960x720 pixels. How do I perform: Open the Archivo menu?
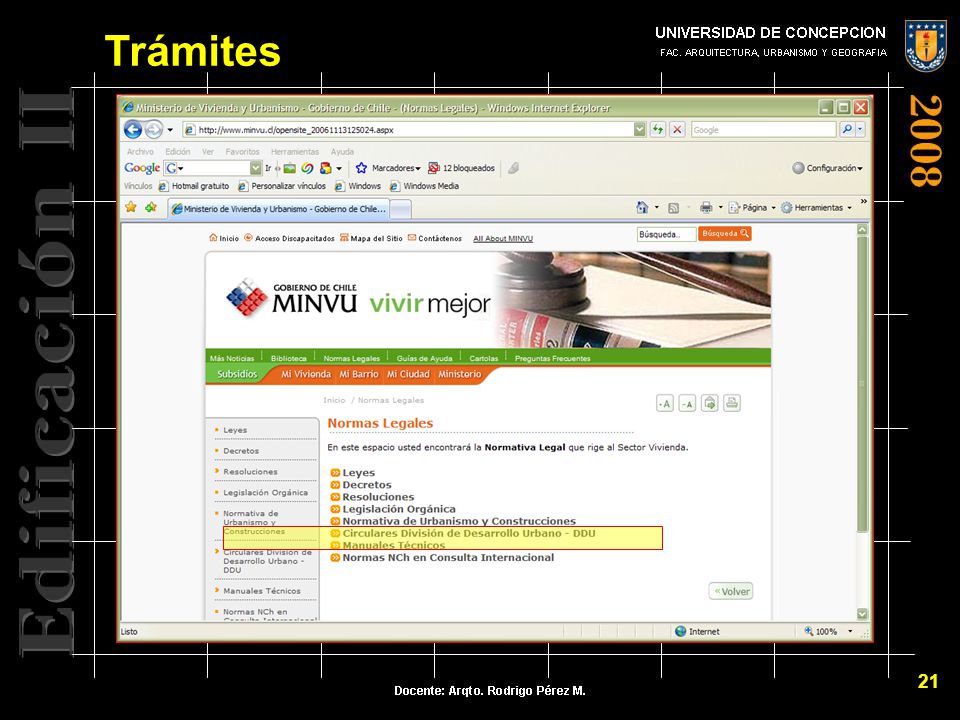(140, 151)
